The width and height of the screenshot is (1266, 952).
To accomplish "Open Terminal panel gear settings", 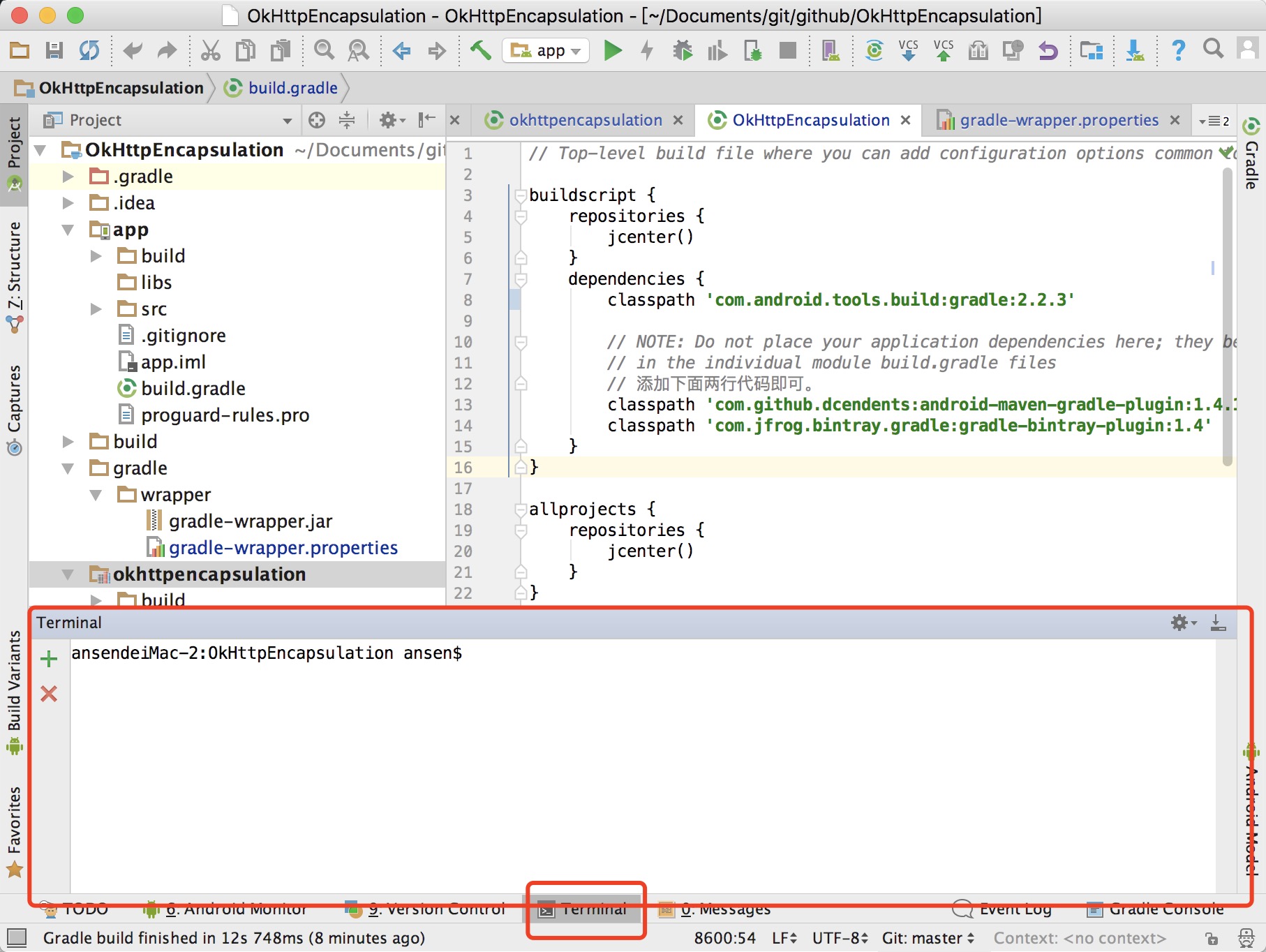I will tap(1183, 623).
